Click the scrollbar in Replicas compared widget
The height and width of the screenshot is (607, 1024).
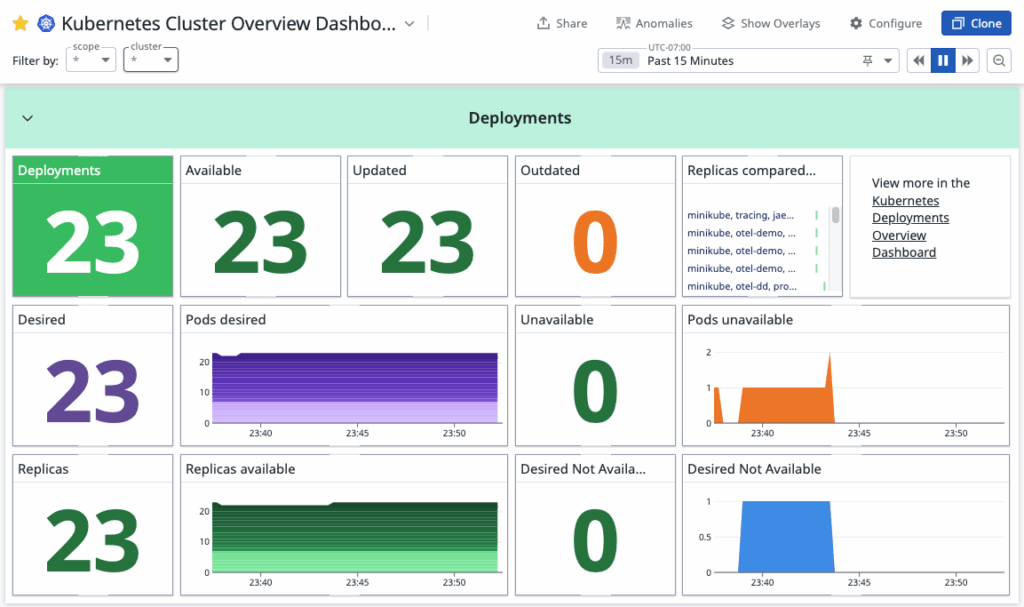(835, 215)
